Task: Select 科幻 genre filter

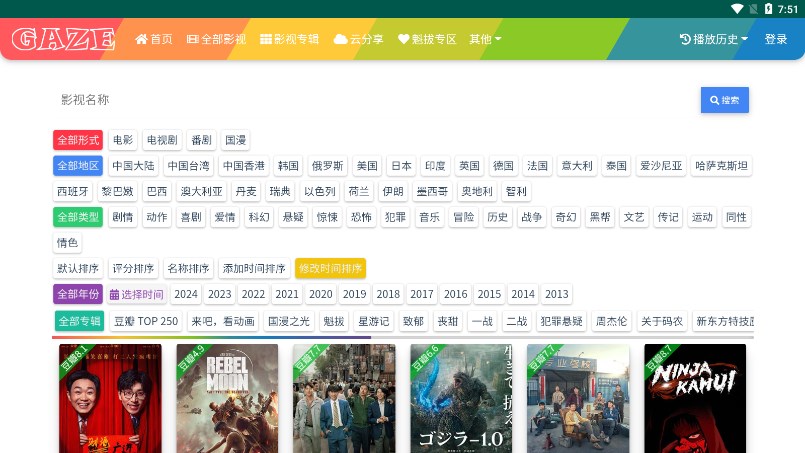Action: pos(259,217)
